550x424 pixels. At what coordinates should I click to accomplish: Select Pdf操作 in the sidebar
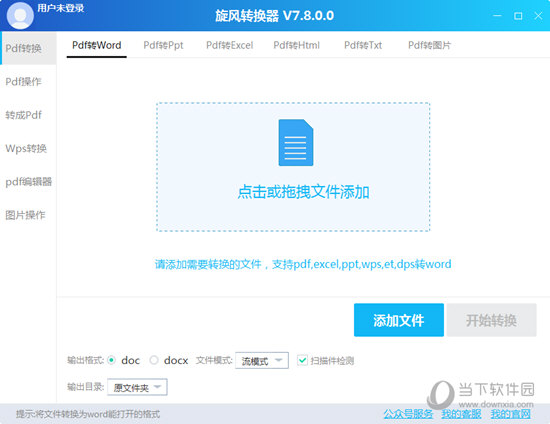(24, 82)
